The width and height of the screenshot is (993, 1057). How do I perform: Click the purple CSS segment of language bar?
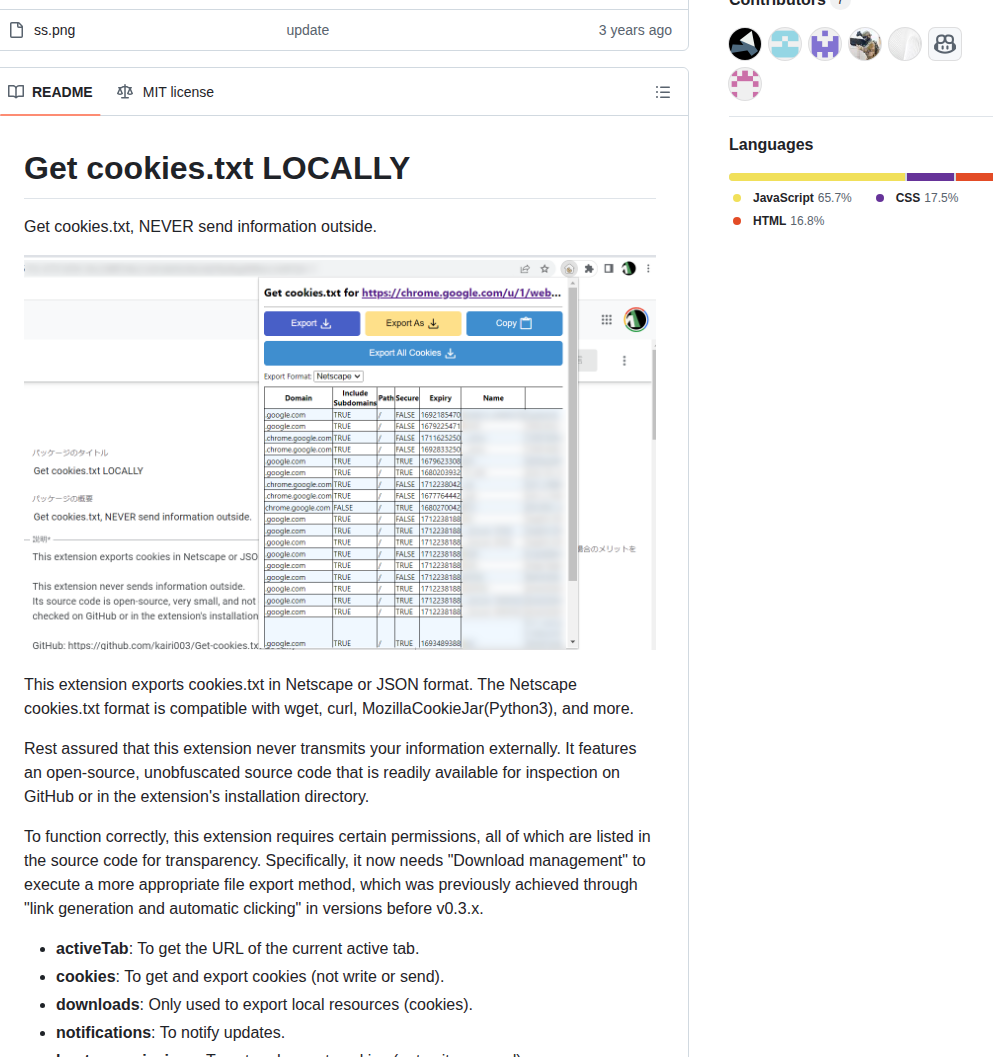(x=930, y=177)
